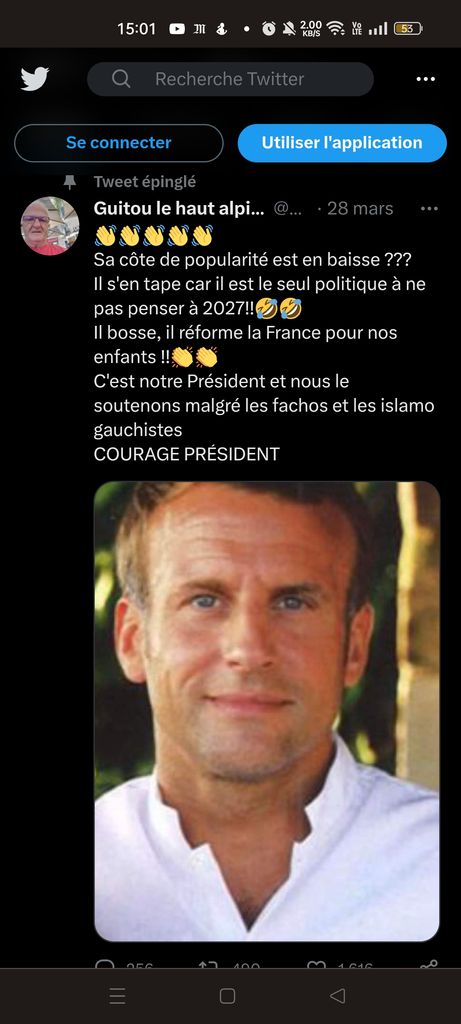This screenshot has height=1024, width=461.
Task: Tap the share icon on tweet
Action: click(x=429, y=964)
